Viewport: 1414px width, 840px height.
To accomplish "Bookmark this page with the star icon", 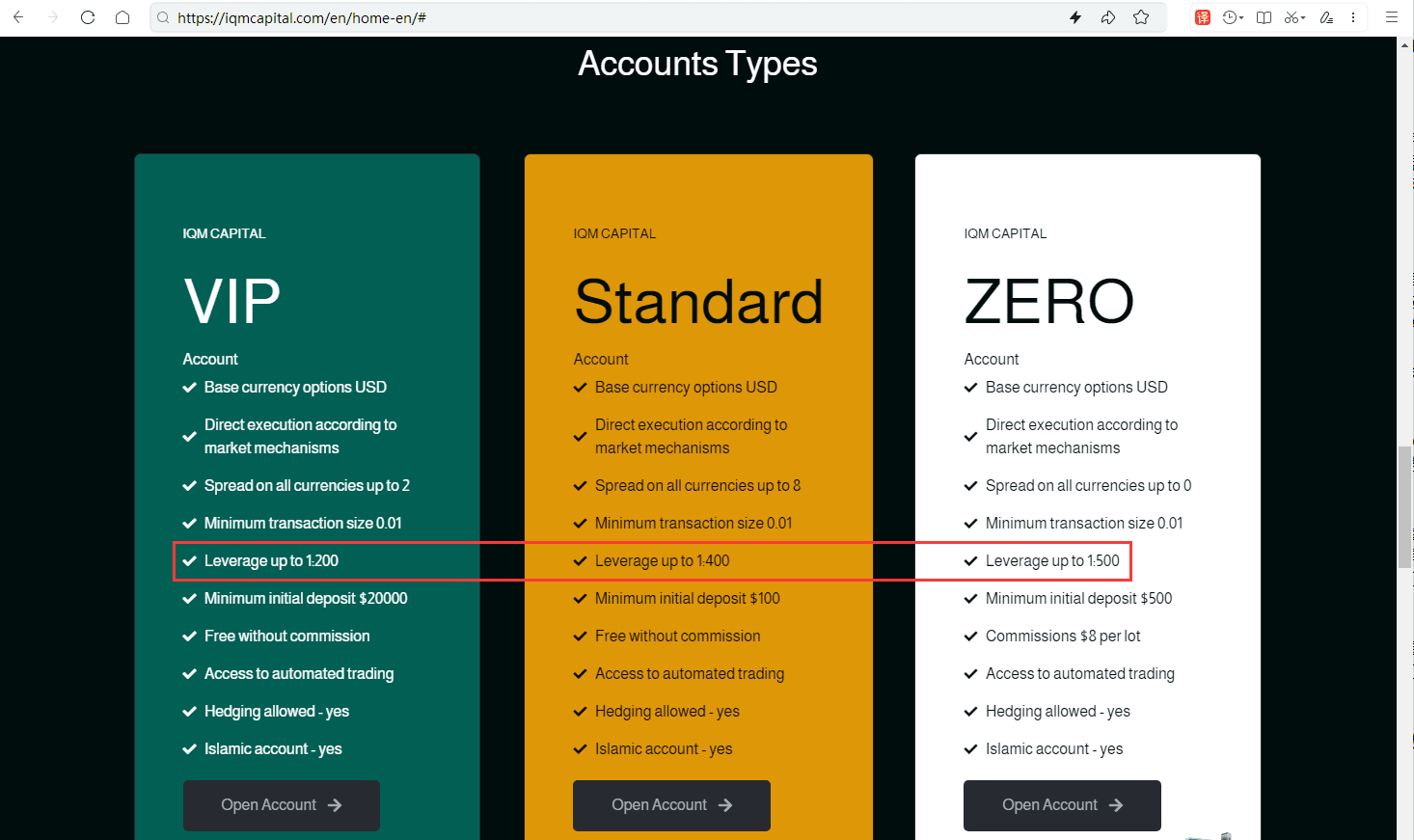I will pos(1141,17).
